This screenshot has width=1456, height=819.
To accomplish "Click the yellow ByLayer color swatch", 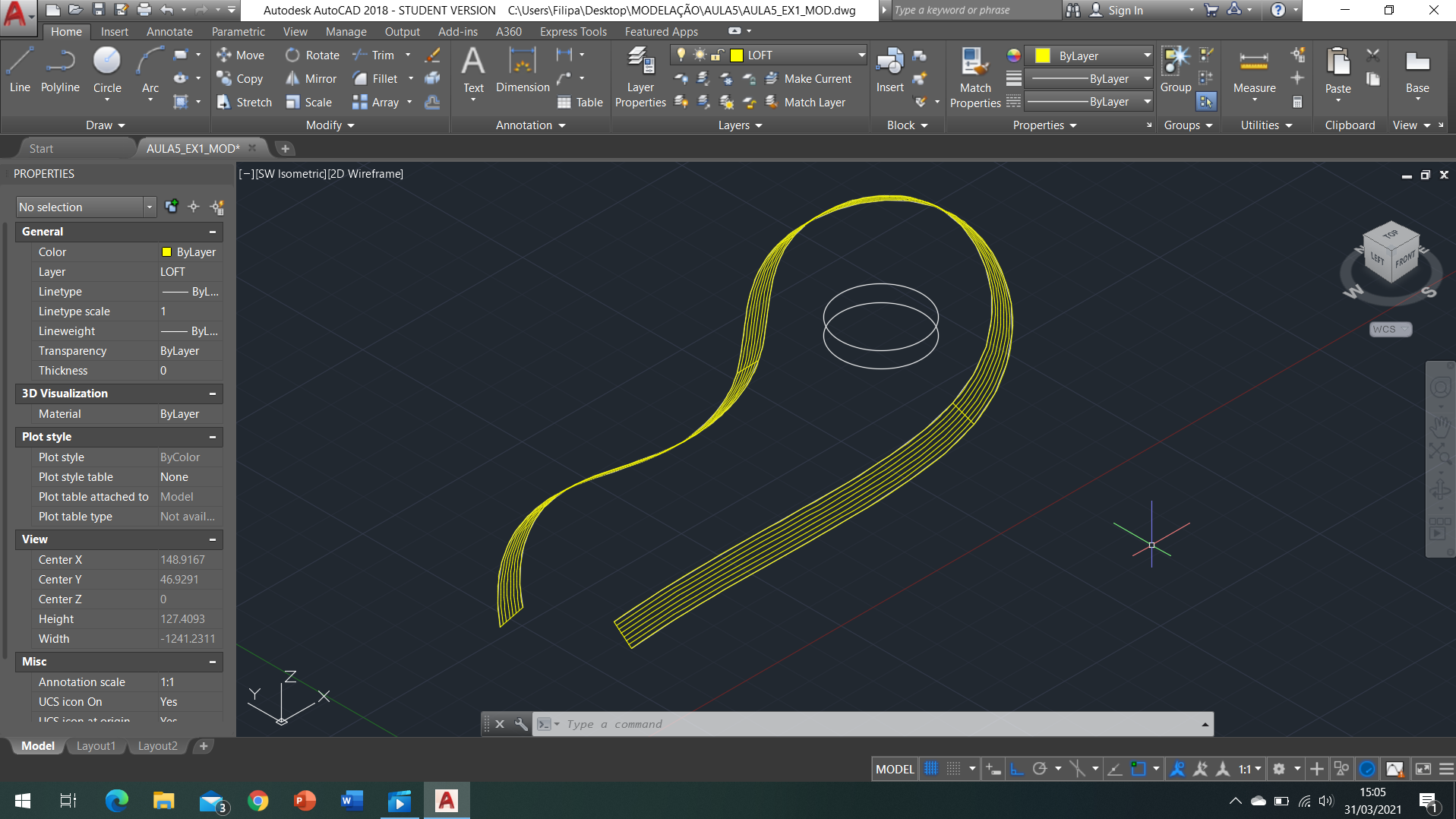I will (1043, 56).
